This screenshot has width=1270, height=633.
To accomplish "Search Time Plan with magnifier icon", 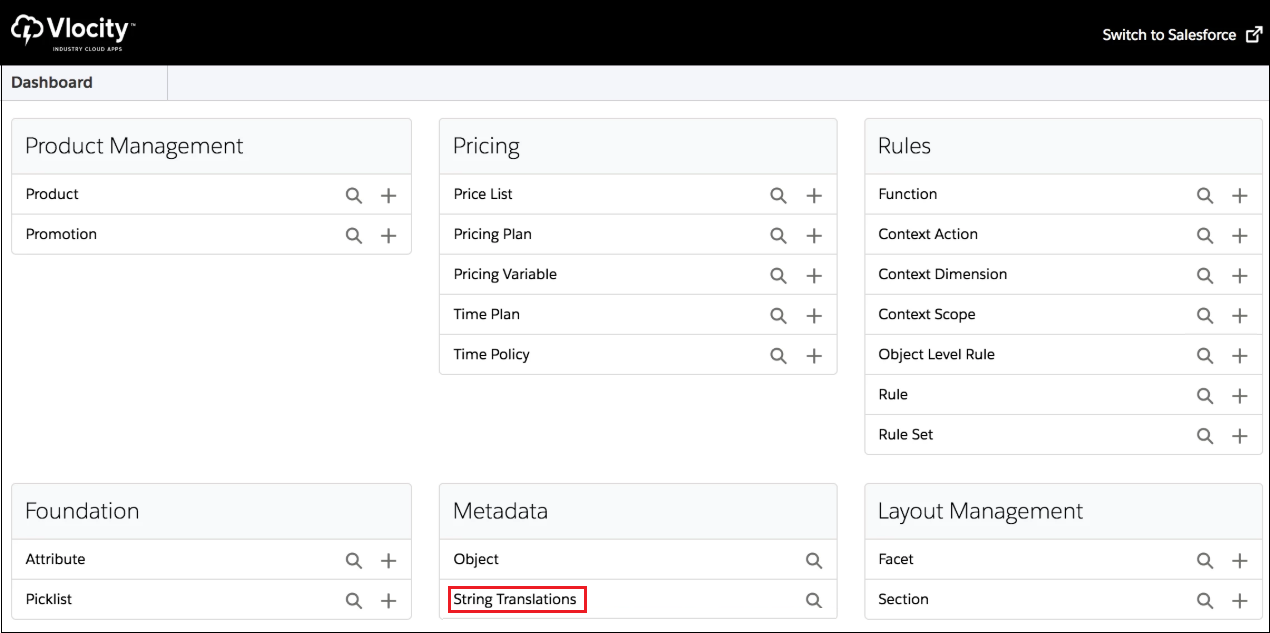I will pos(779,315).
